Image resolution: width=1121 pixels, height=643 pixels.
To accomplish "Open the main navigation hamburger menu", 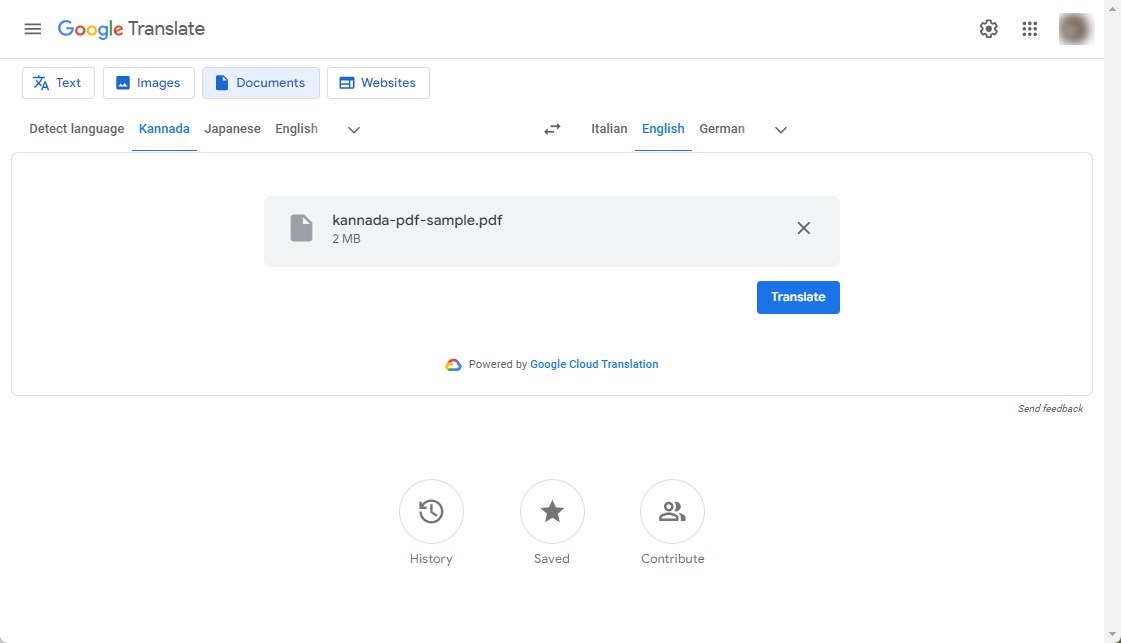I will tap(32, 28).
